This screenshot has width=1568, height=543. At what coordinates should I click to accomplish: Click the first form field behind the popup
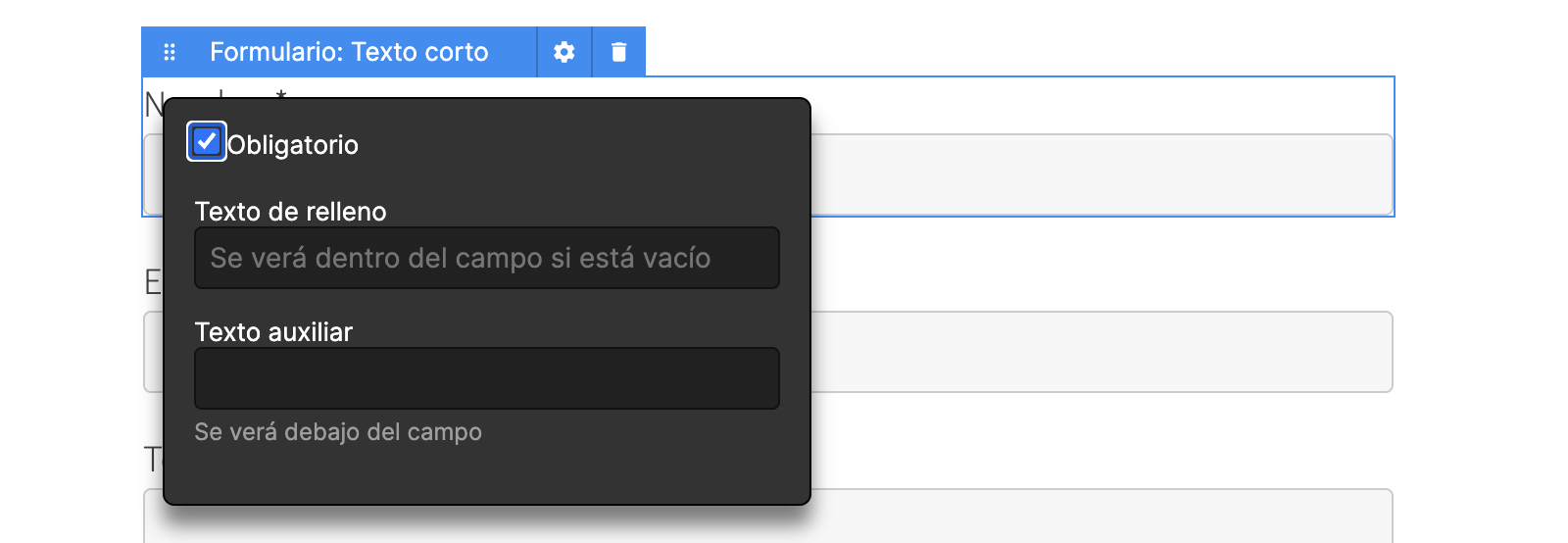click(1101, 174)
